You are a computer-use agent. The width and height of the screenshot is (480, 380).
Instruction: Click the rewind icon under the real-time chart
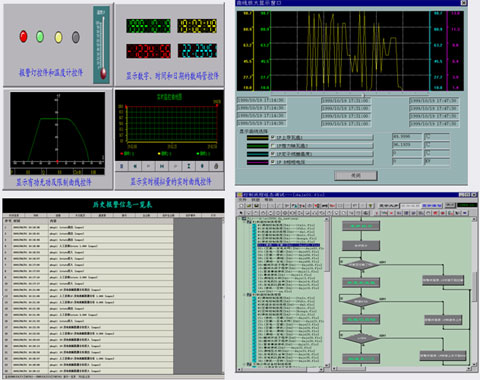(x=135, y=166)
